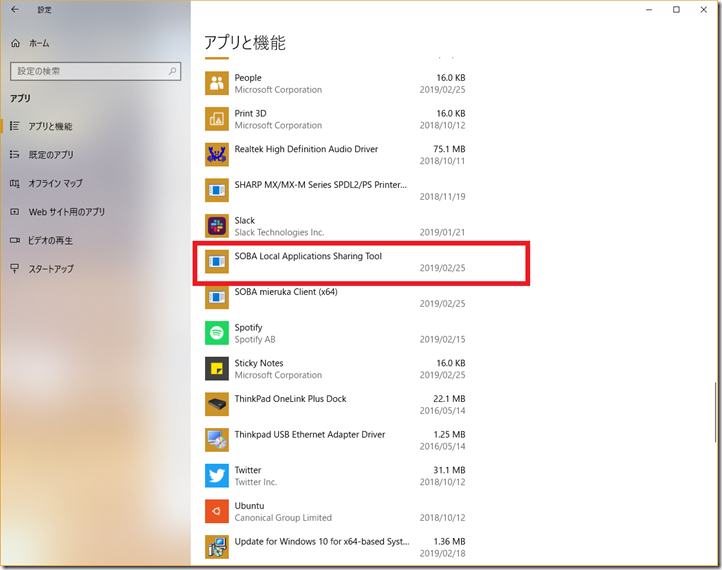
Task: Click Realtek High Definition Audio Driver text
Action: [306, 149]
